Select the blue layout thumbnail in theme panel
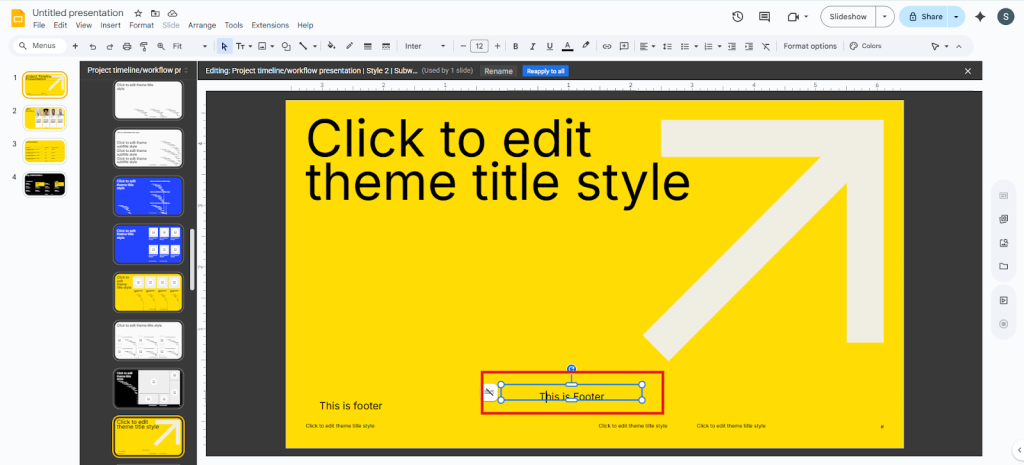1024x465 pixels. pos(147,195)
